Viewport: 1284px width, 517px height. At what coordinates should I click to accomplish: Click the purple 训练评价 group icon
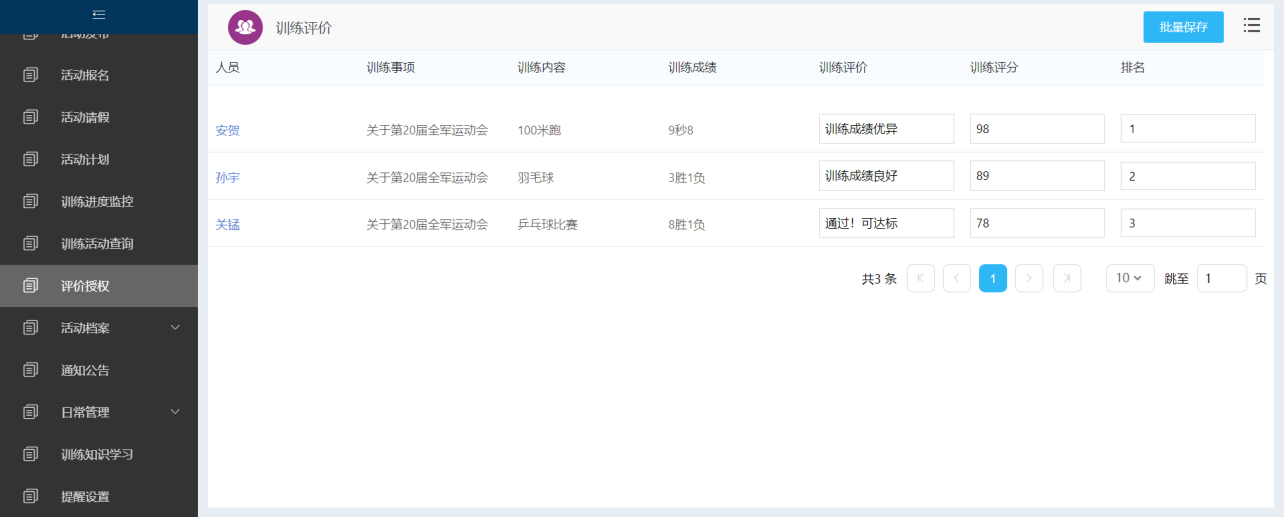click(245, 27)
